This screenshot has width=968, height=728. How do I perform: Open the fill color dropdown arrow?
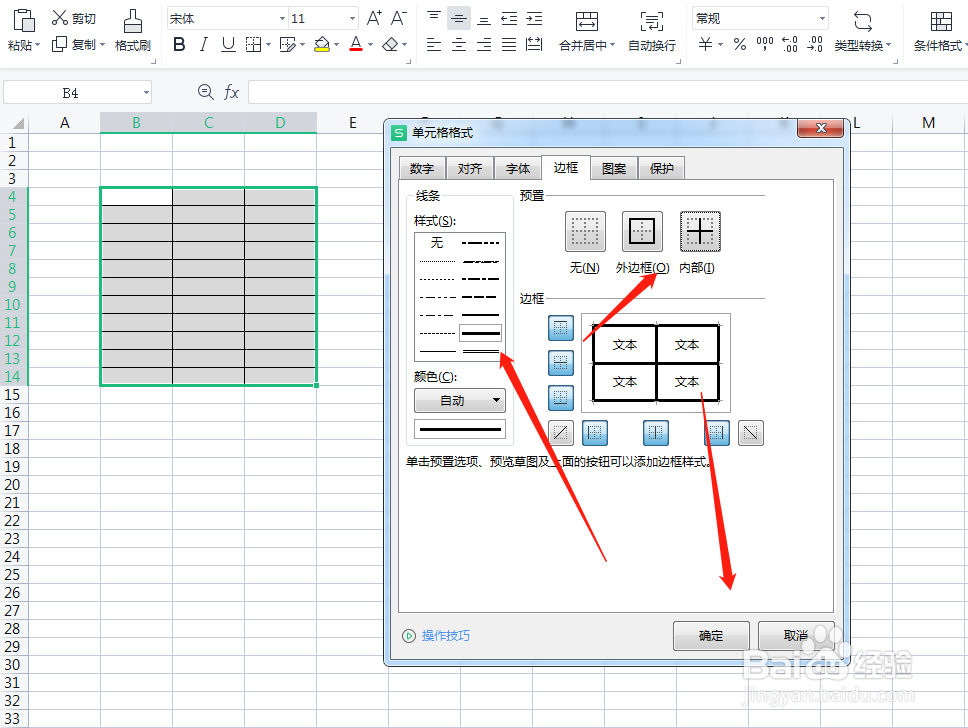click(x=336, y=44)
